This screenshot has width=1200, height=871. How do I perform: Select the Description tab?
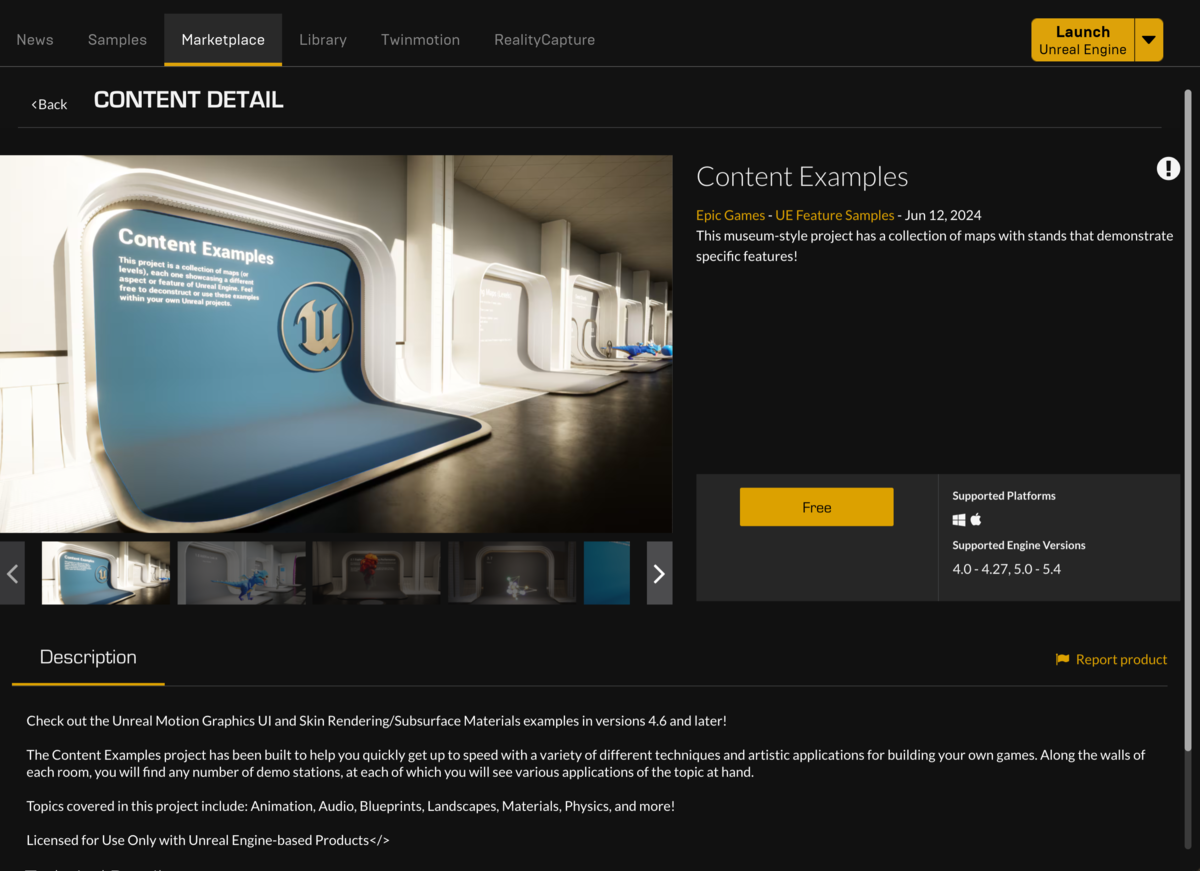click(x=88, y=658)
